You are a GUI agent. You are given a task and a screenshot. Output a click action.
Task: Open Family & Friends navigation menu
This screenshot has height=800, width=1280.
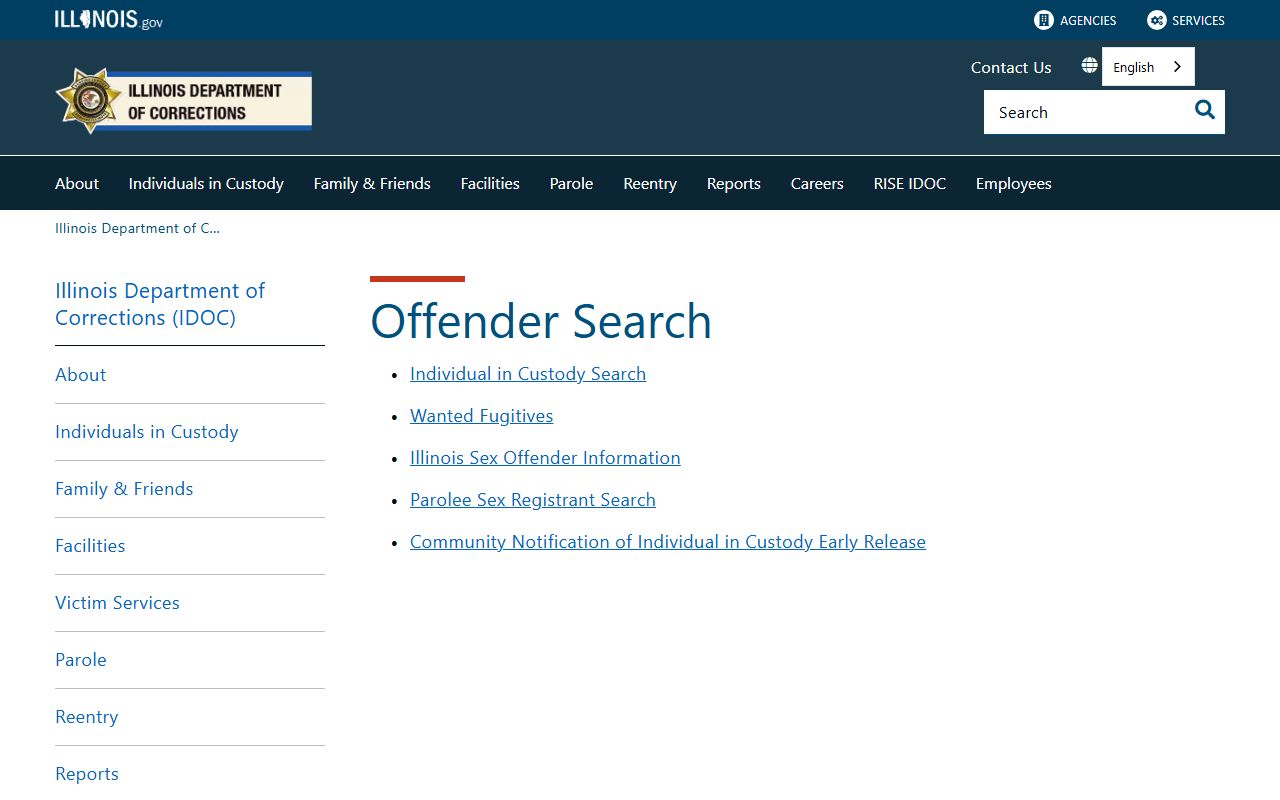372,183
